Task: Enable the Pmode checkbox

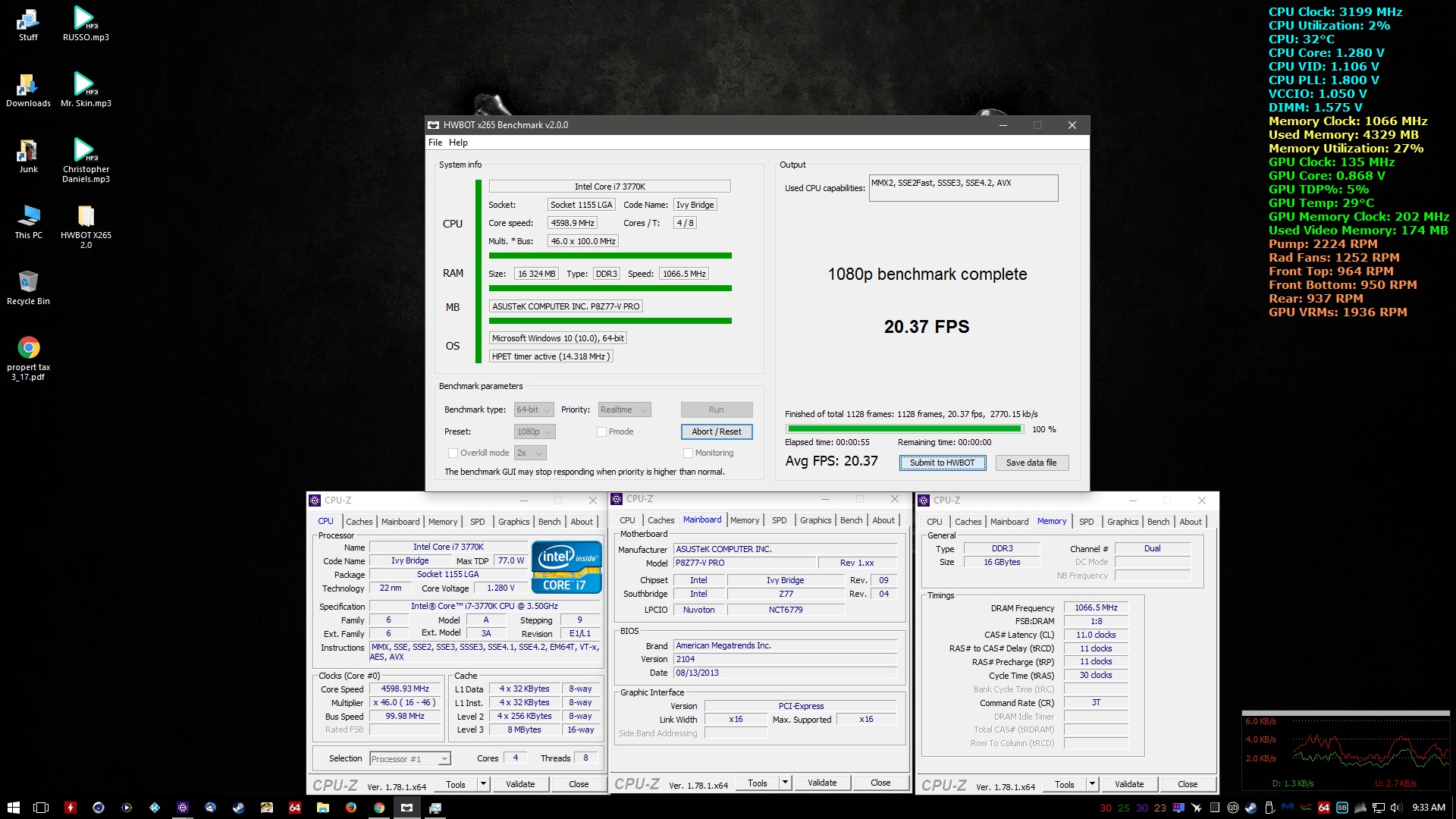Action: (x=601, y=431)
